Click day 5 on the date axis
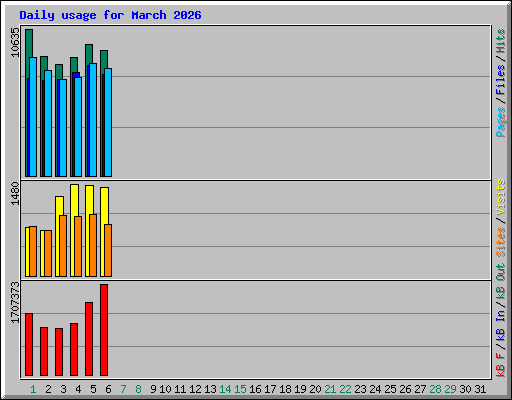Image resolution: width=512 pixels, height=400 pixels. 93,389
